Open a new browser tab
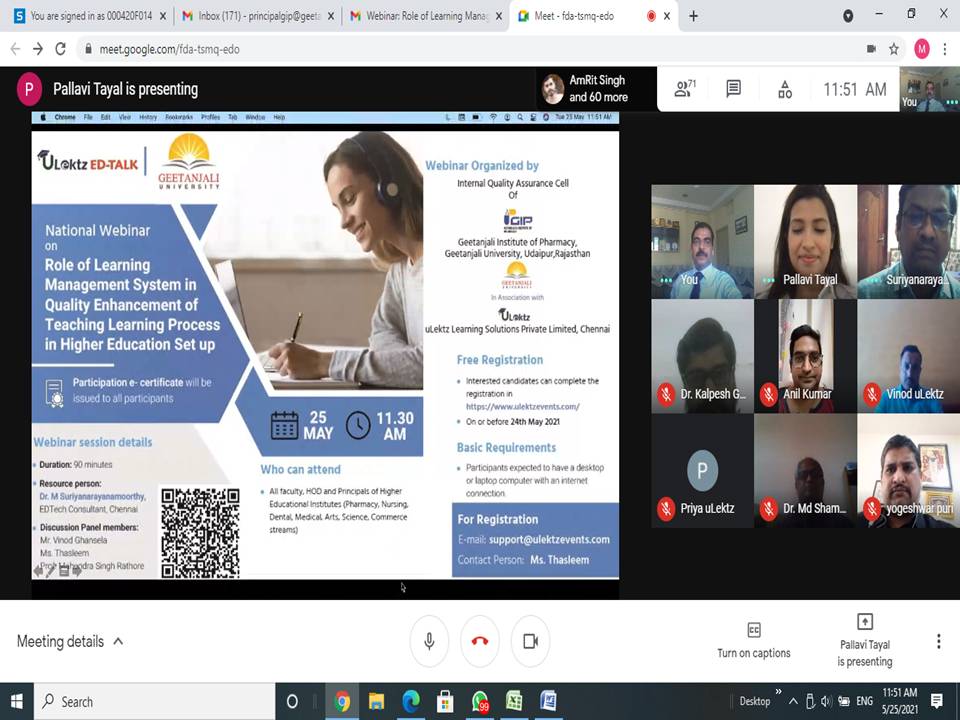This screenshot has height=720, width=960. coord(693,17)
